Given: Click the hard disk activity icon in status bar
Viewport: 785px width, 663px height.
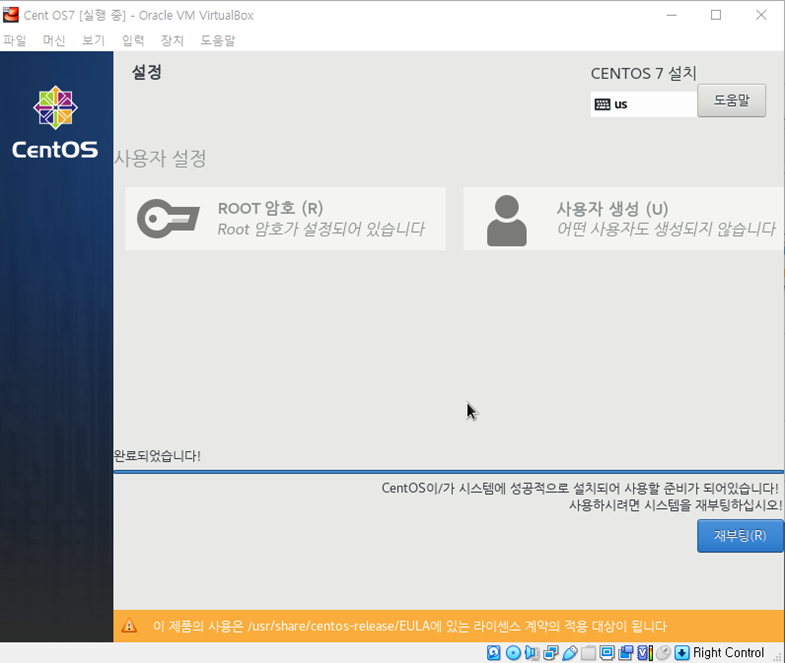Looking at the screenshot, I should click(494, 652).
